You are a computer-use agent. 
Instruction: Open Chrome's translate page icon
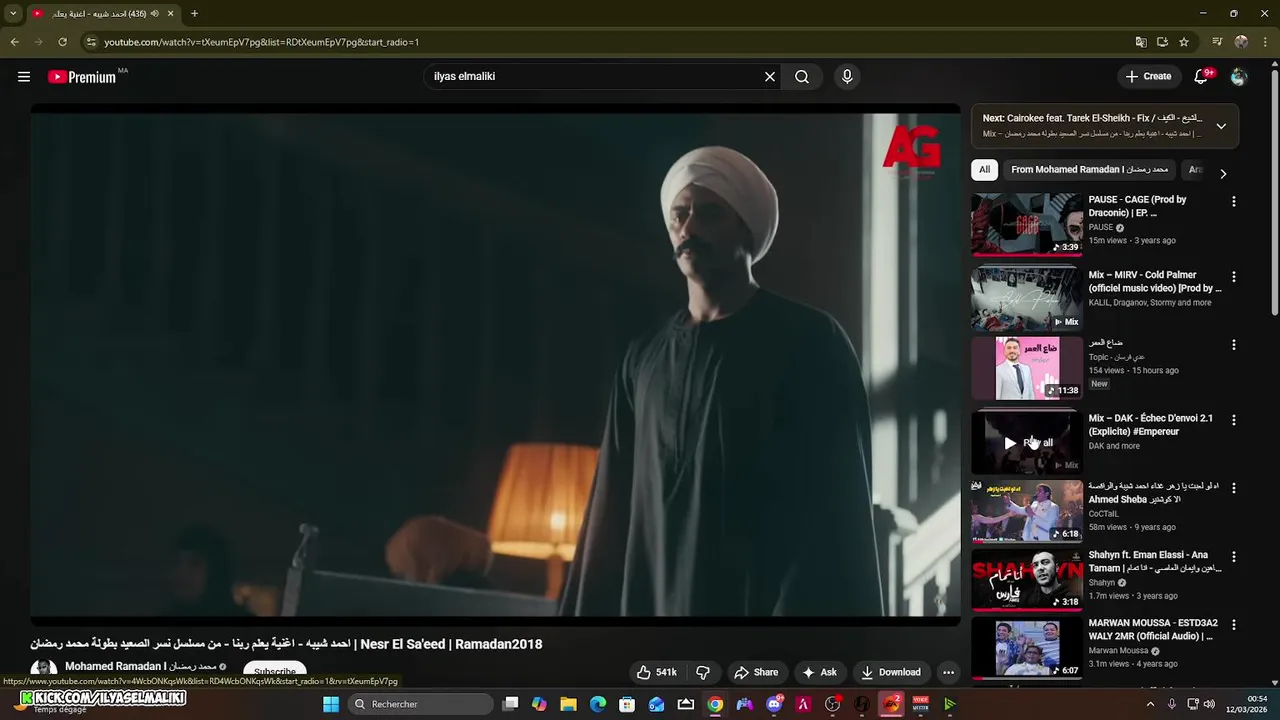1141,42
